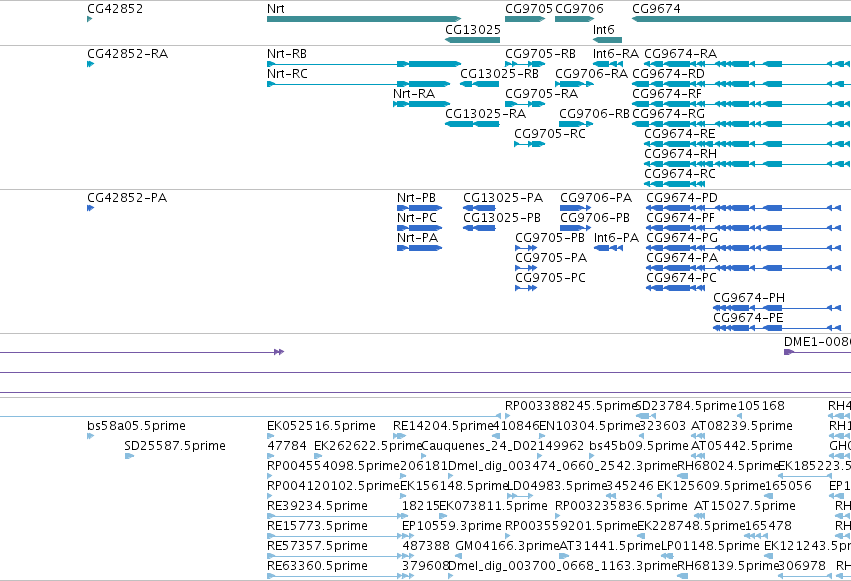This screenshot has height=581, width=851.
Task: Select protein Nrt-PC
Action: pyautogui.click(x=420, y=228)
